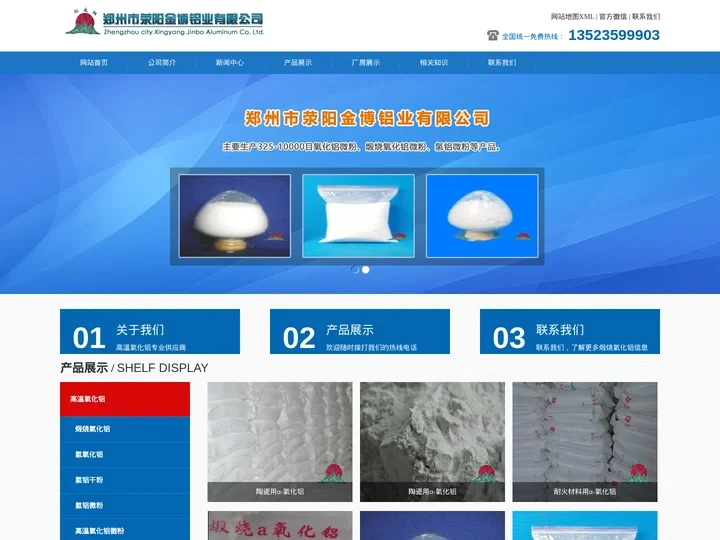Viewport: 720px width, 540px height.
Task: Click the 产品展示 / SHELF DISPLAY heading
Action: tap(134, 368)
